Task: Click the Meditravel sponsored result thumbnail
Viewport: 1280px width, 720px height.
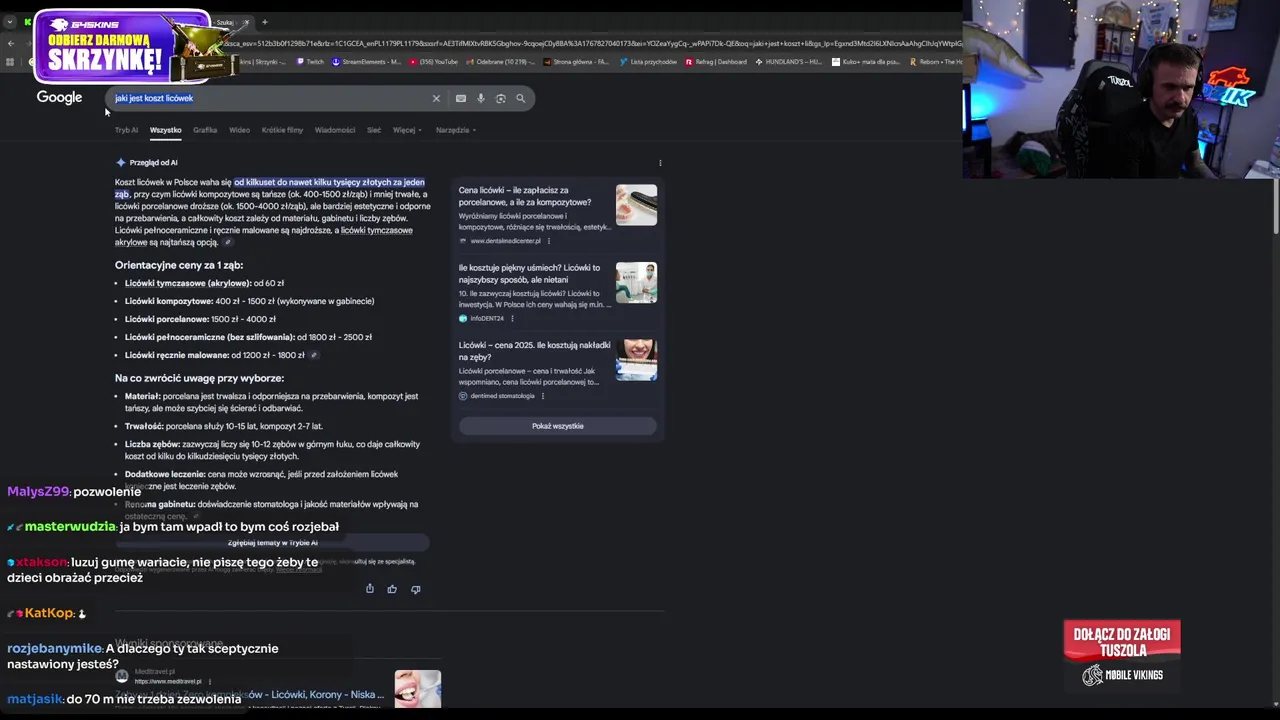Action: (x=418, y=689)
